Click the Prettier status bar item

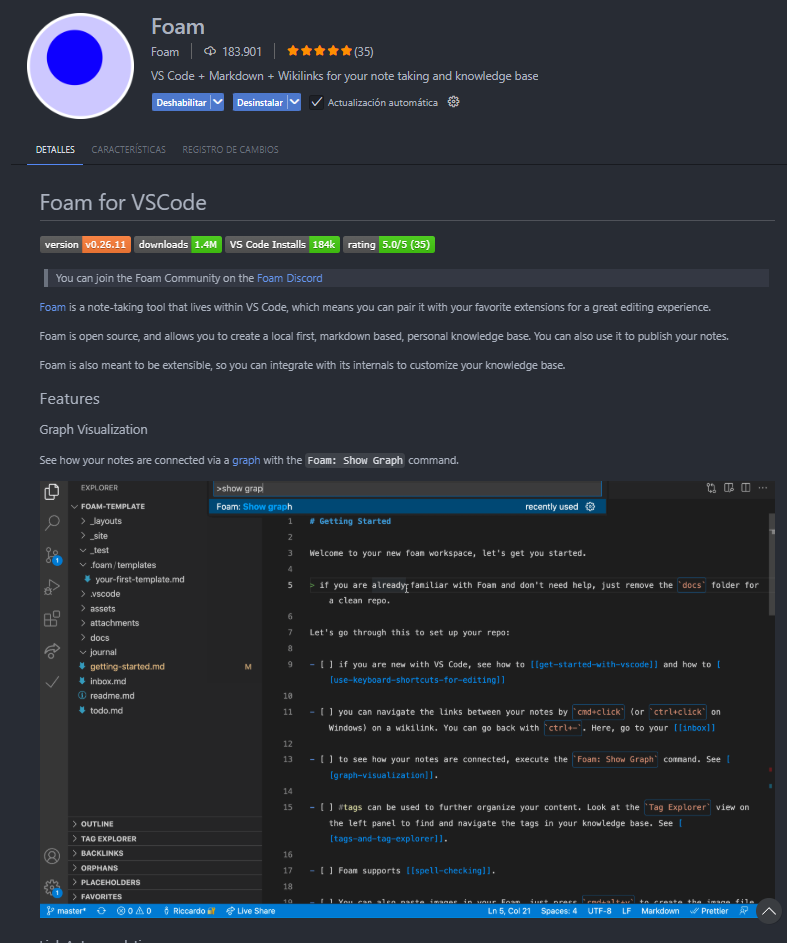709,911
